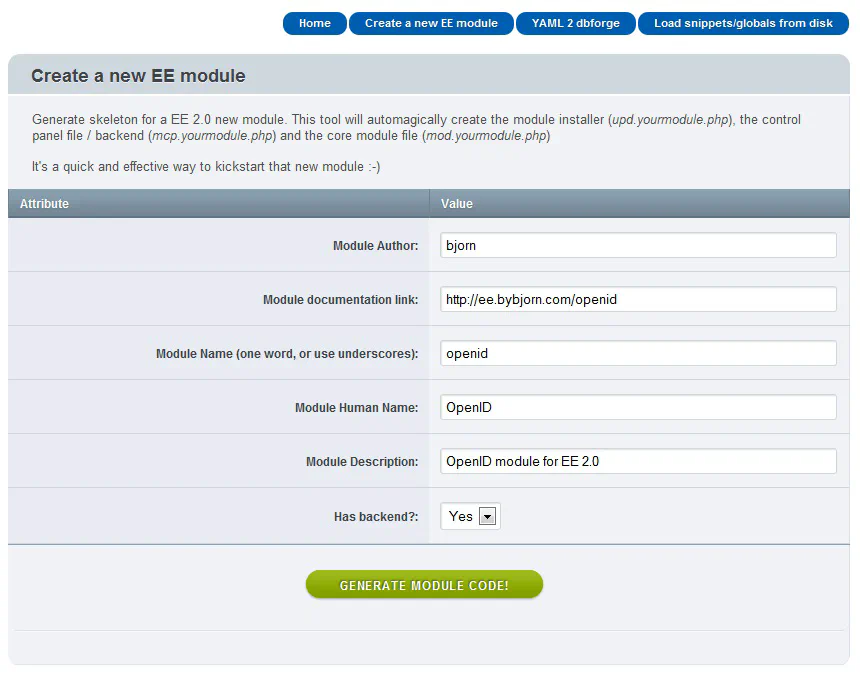Go to Create a new EE module tab
The width and height of the screenshot is (860, 679).
pyautogui.click(x=431, y=24)
